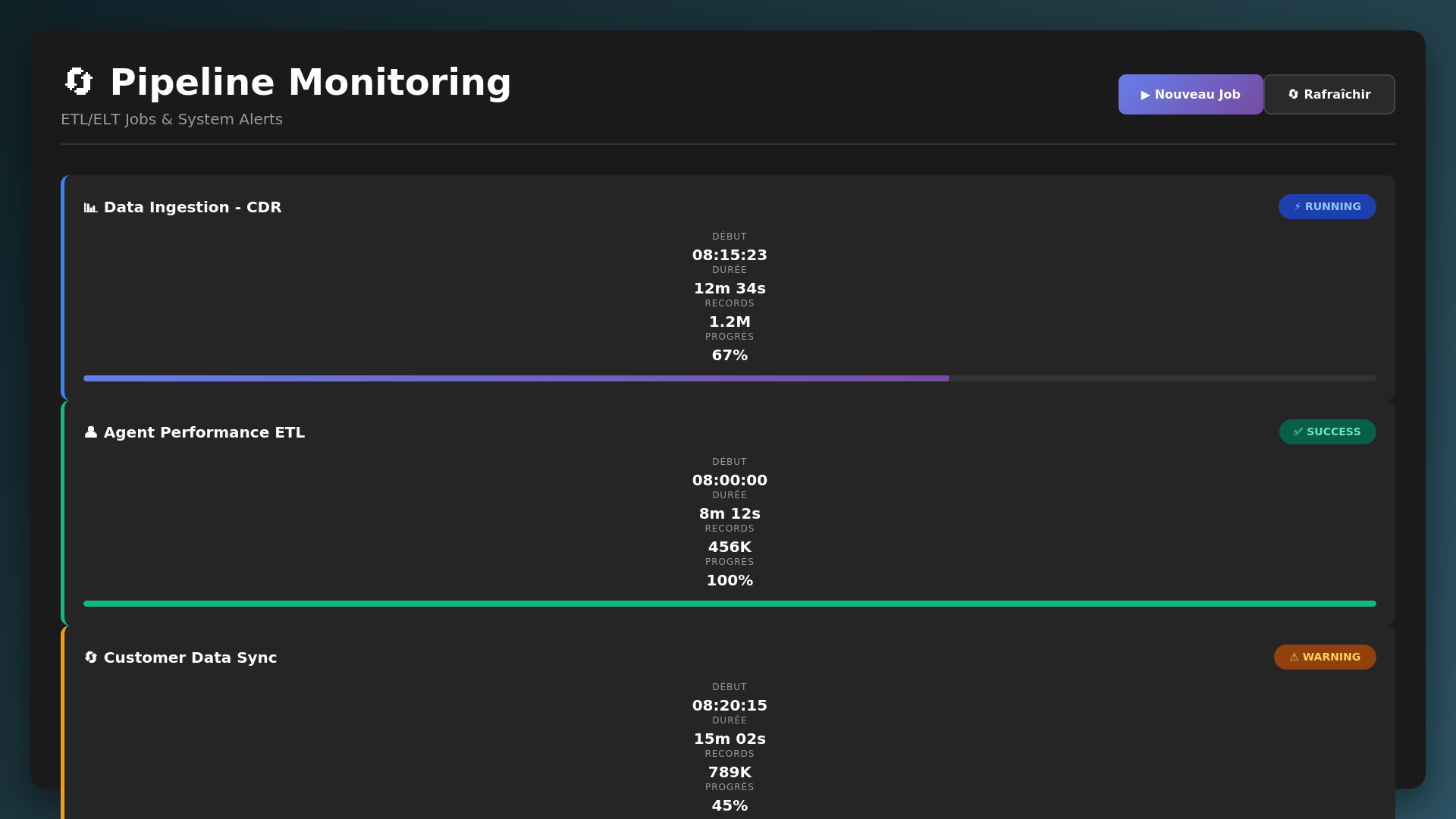
Task: Open the Agent Performance ETL job title
Action: pyautogui.click(x=204, y=432)
